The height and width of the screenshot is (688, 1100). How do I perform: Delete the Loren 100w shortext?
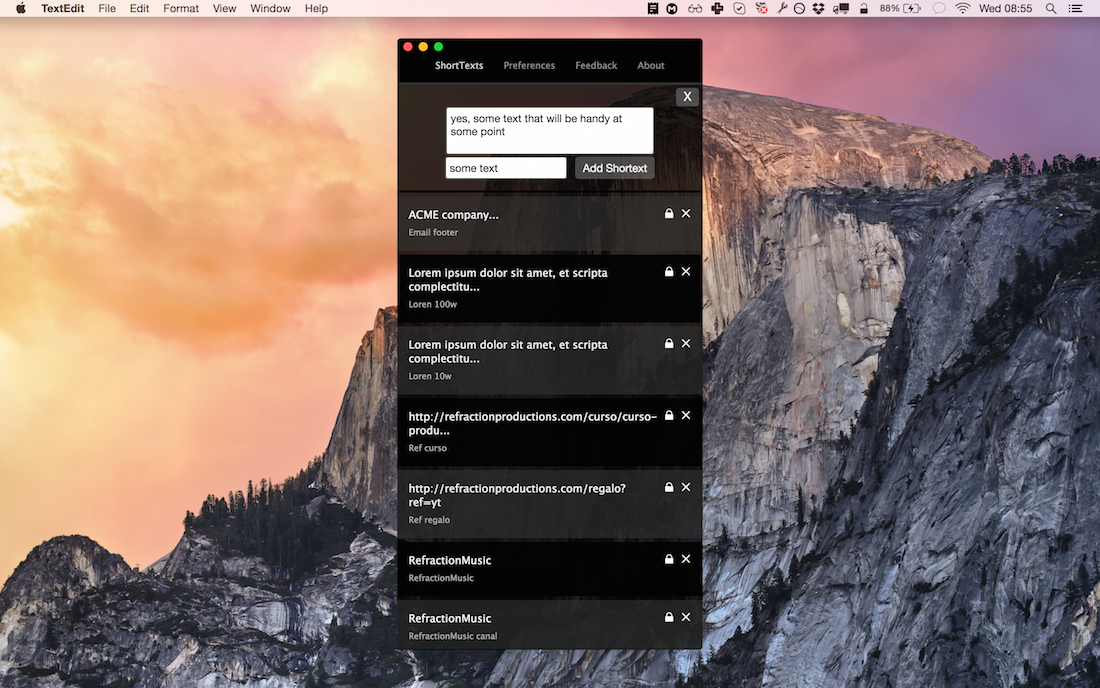coord(686,271)
